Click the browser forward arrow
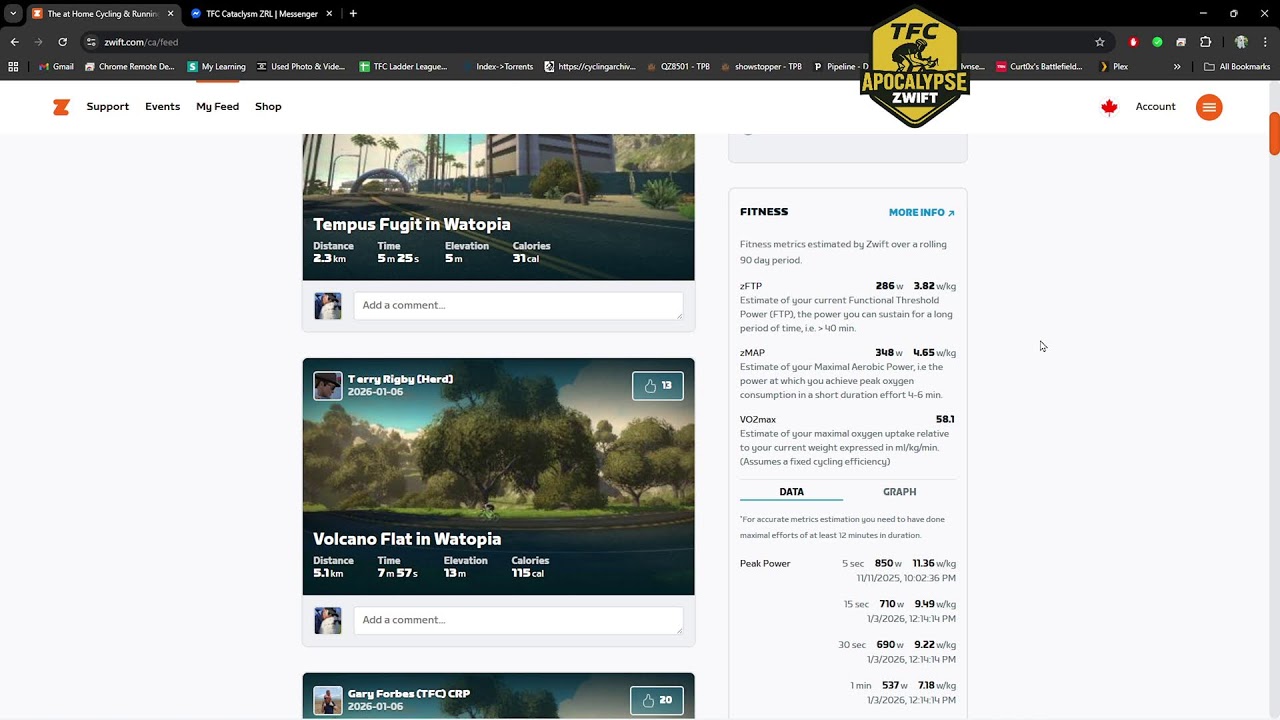The height and width of the screenshot is (720, 1280). click(38, 42)
